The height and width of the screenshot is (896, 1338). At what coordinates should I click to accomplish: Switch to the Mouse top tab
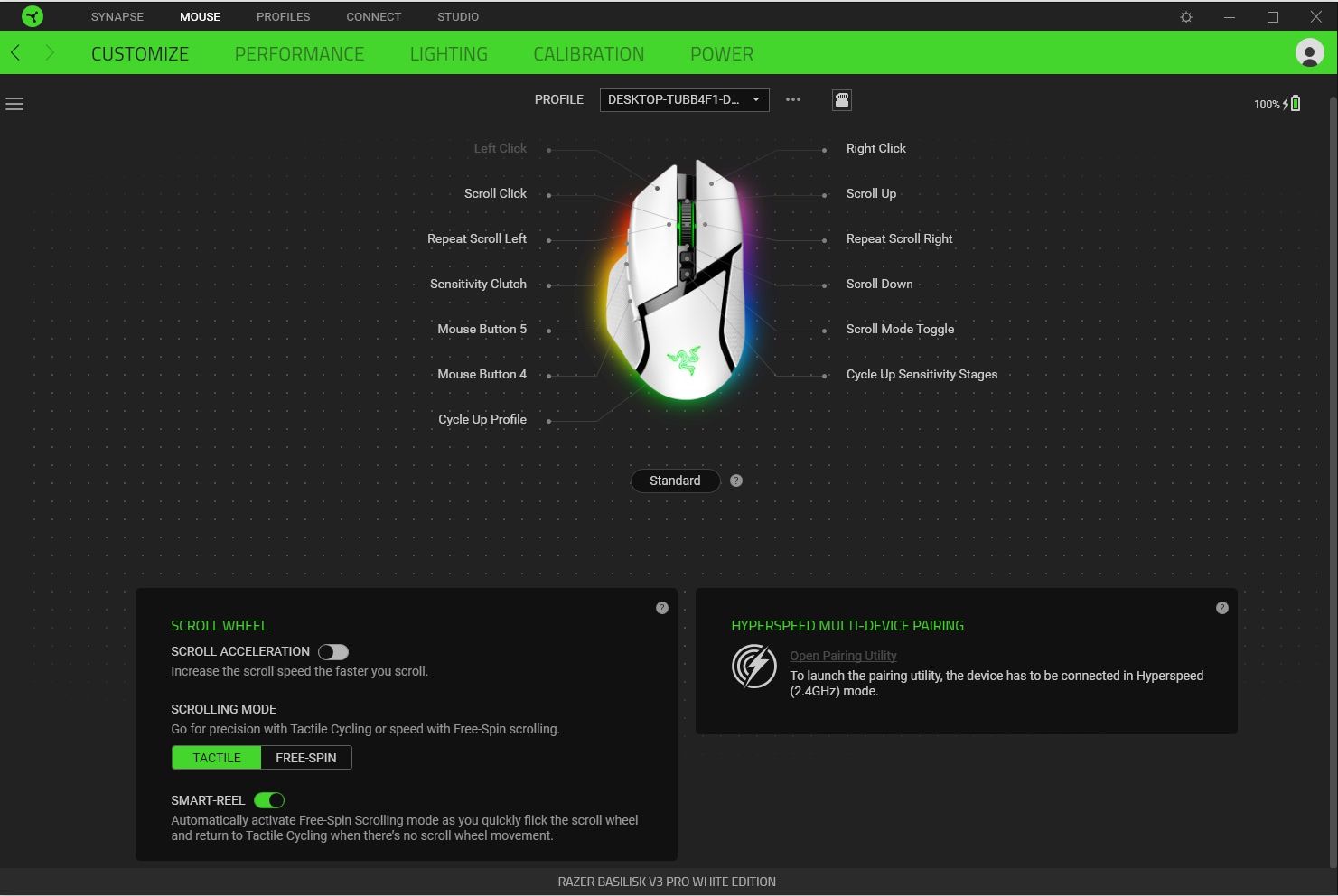200,16
